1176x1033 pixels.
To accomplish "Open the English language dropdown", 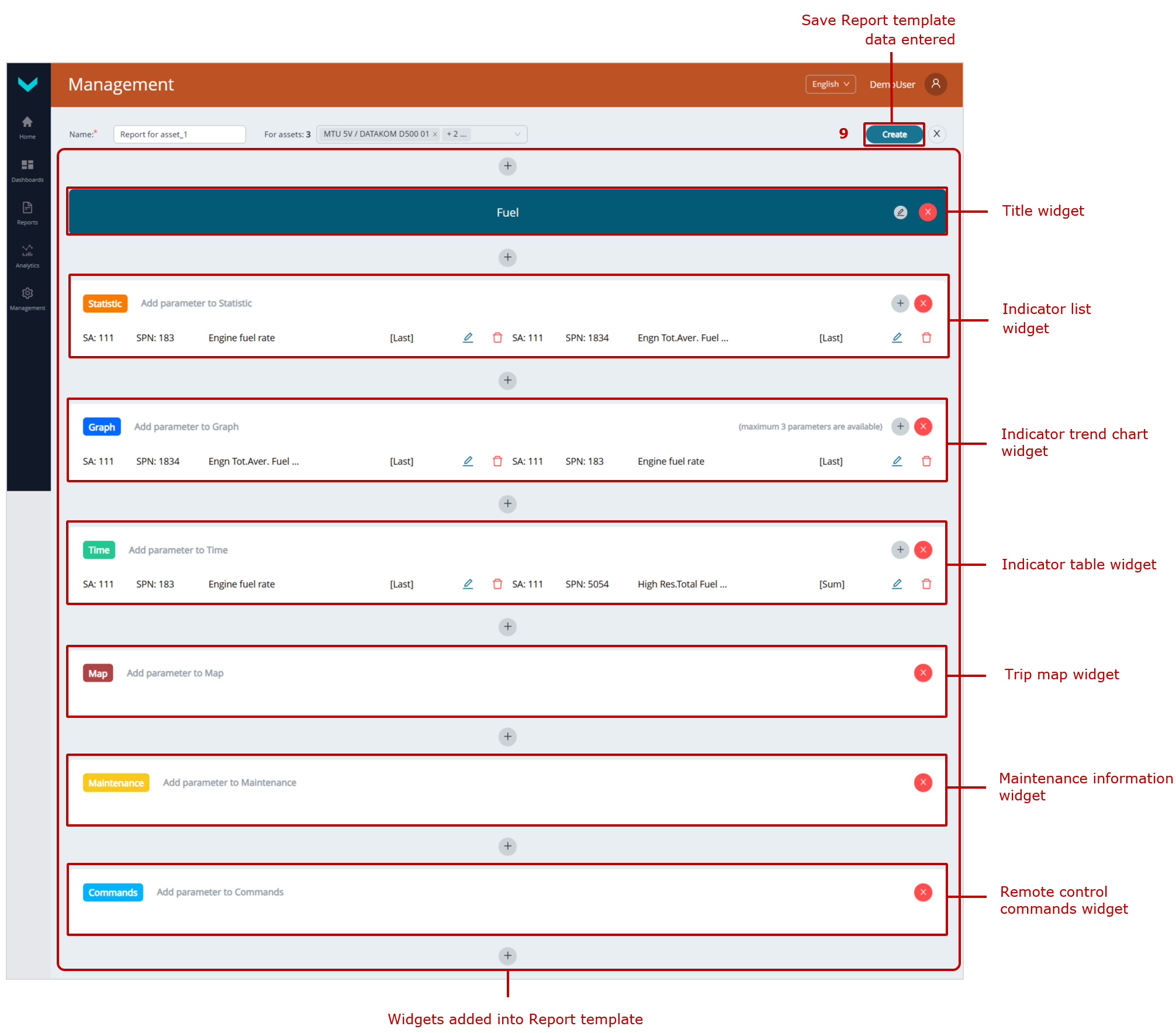I will [830, 84].
